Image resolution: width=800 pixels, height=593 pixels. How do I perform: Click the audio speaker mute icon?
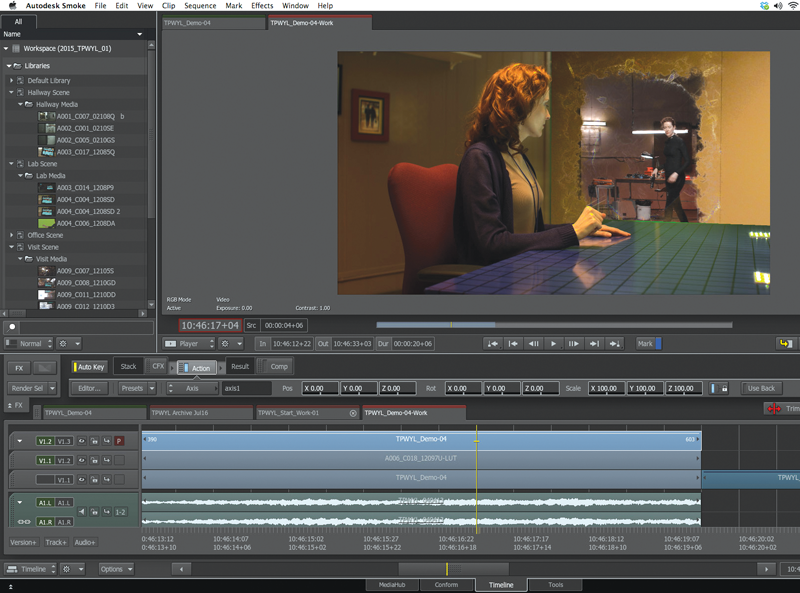click(82, 512)
